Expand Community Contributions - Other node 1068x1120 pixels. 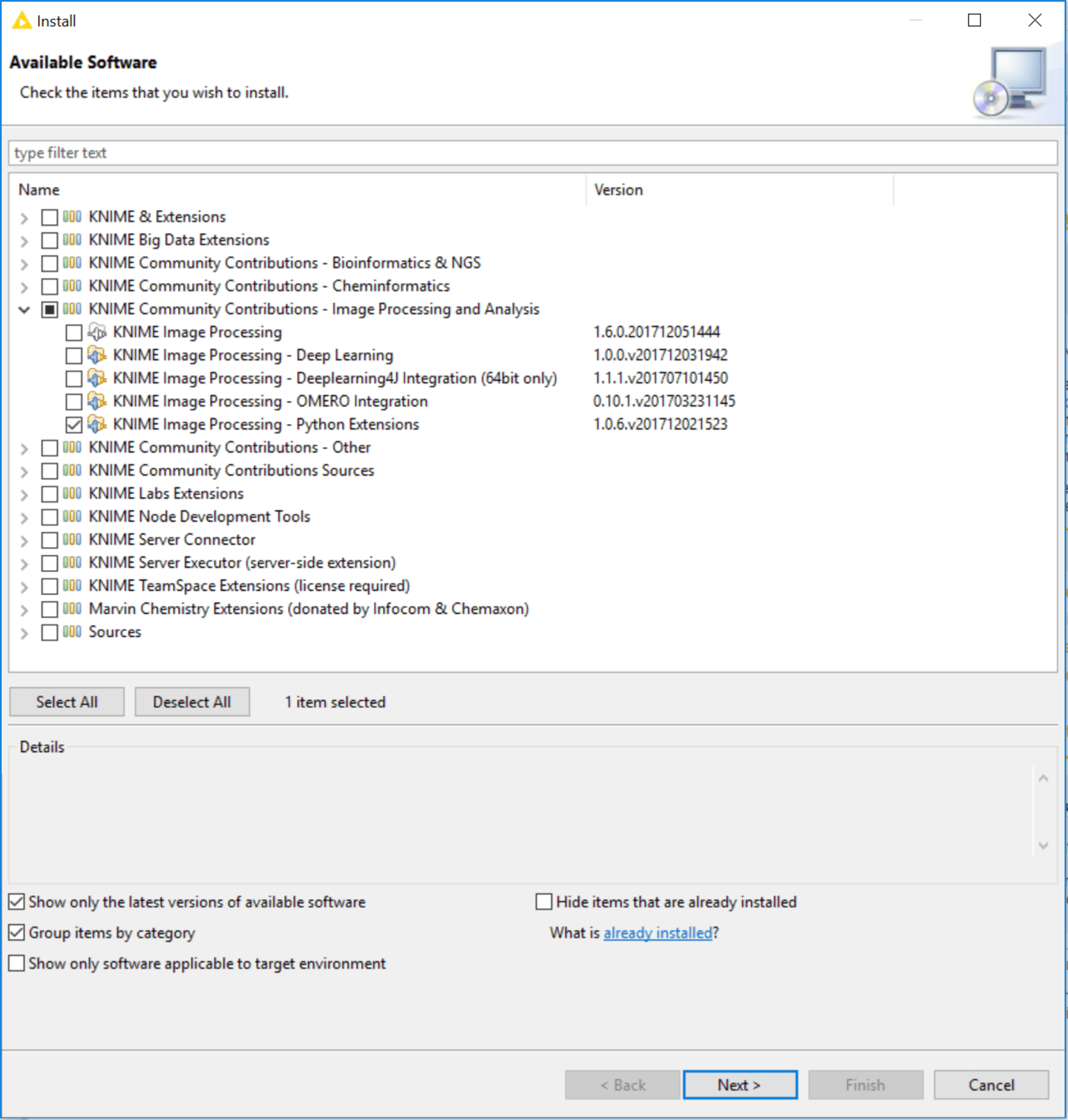24,448
